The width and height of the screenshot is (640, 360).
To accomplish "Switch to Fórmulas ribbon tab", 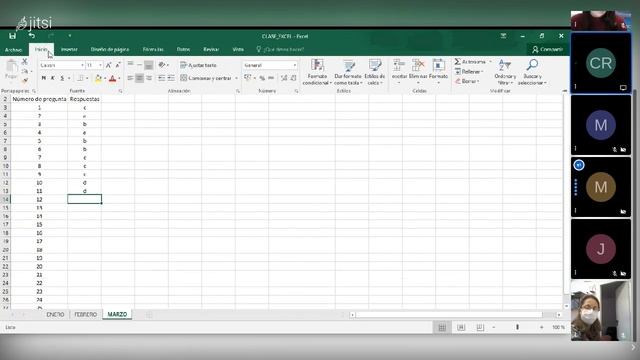I will [x=153, y=49].
